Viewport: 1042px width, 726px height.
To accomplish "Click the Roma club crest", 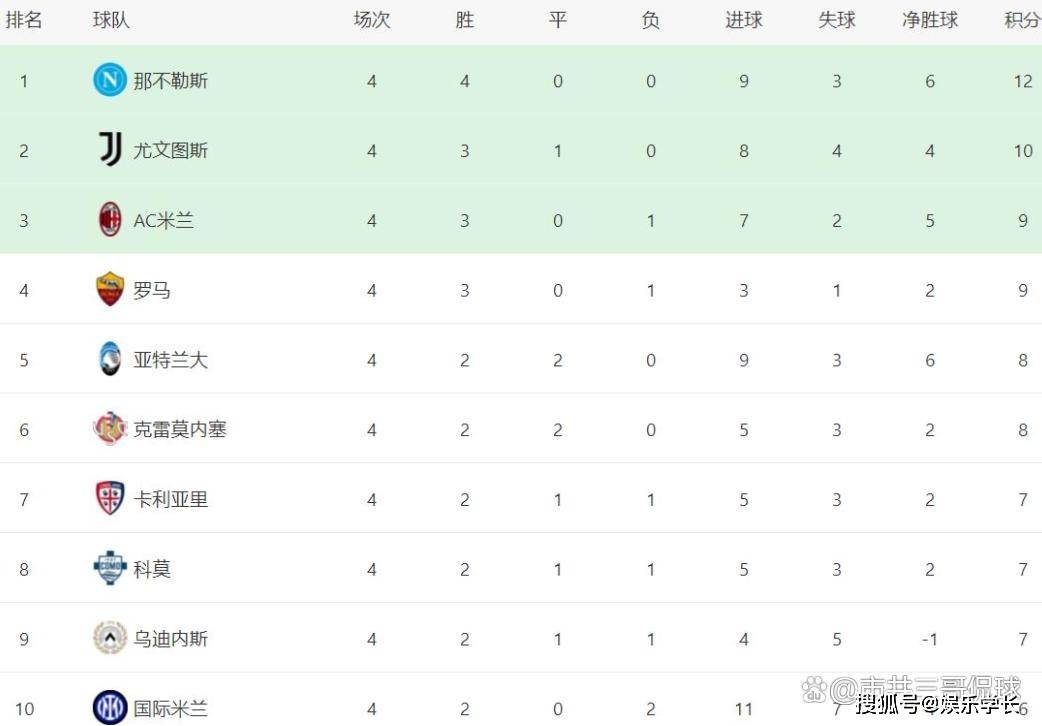I will [109, 290].
